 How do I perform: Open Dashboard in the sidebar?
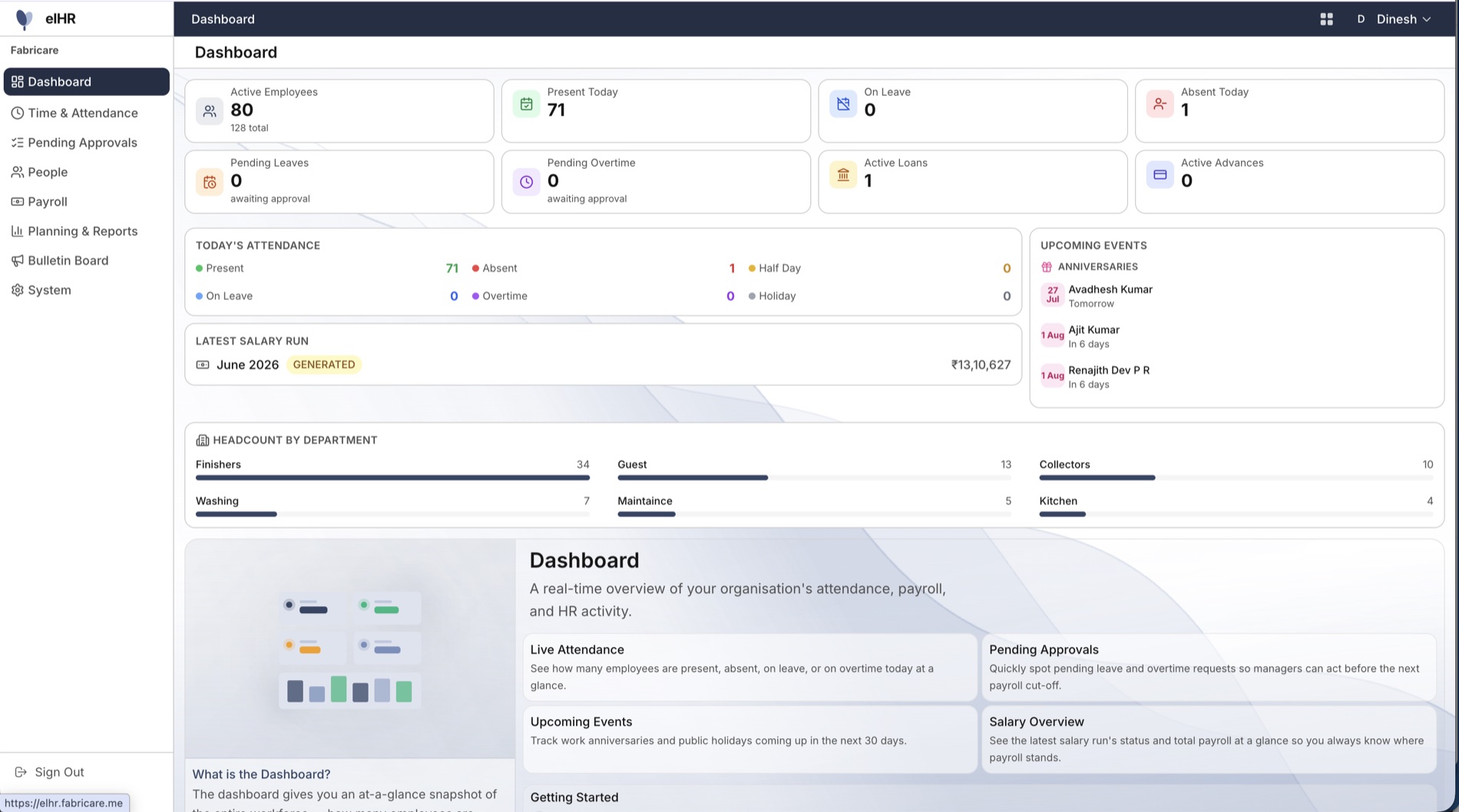87,81
